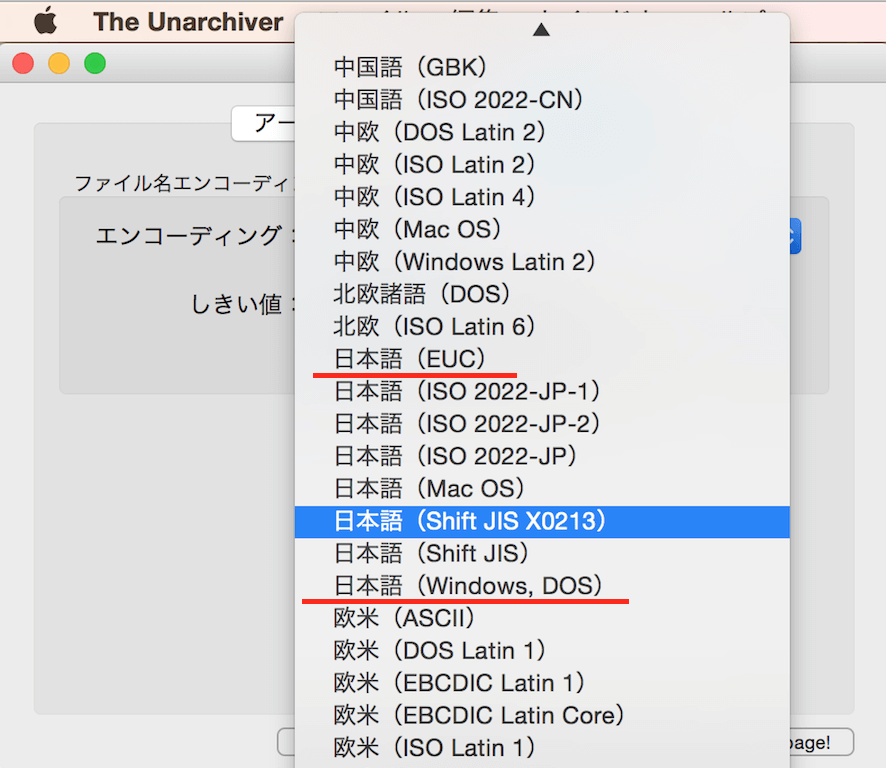This screenshot has width=886, height=768.
Task: Choose 欧米 (DOS Latin 1)
Action: (x=542, y=650)
